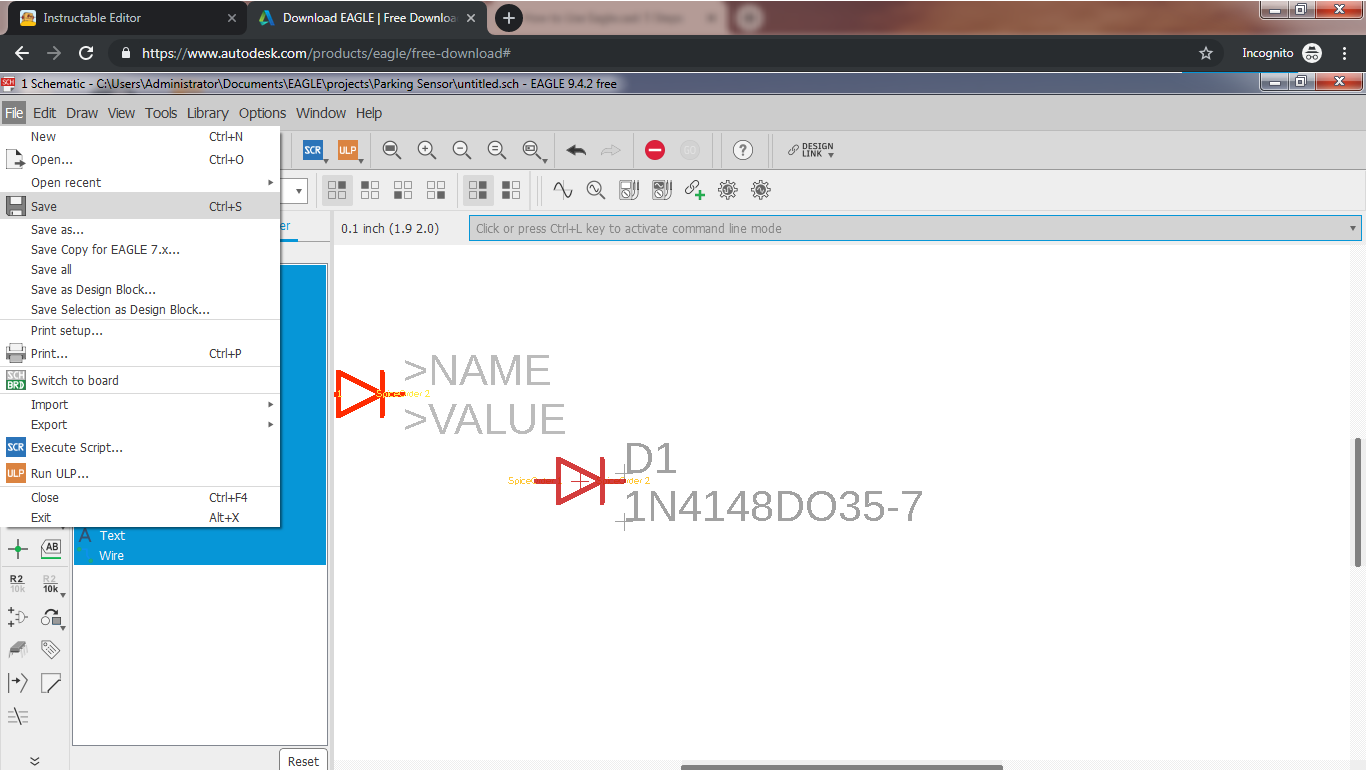Open the Options menu
The image size is (1368, 770).
pyautogui.click(x=263, y=113)
